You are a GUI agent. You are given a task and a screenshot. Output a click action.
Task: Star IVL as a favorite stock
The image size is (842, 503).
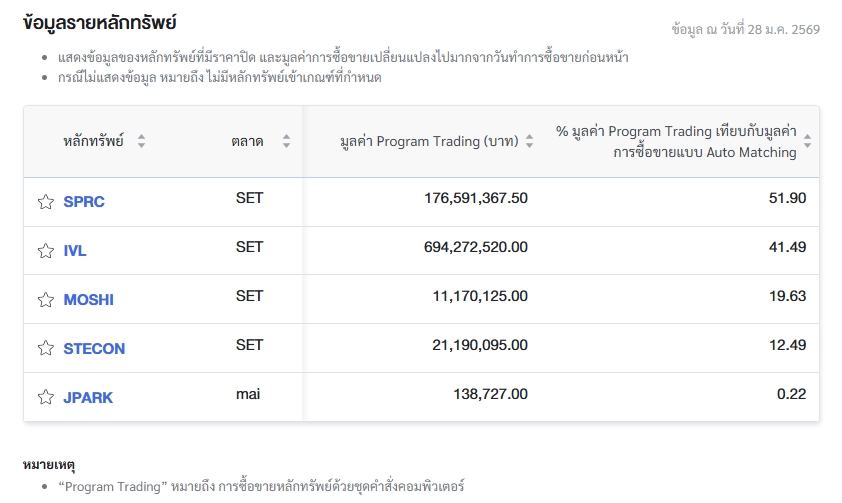45,251
